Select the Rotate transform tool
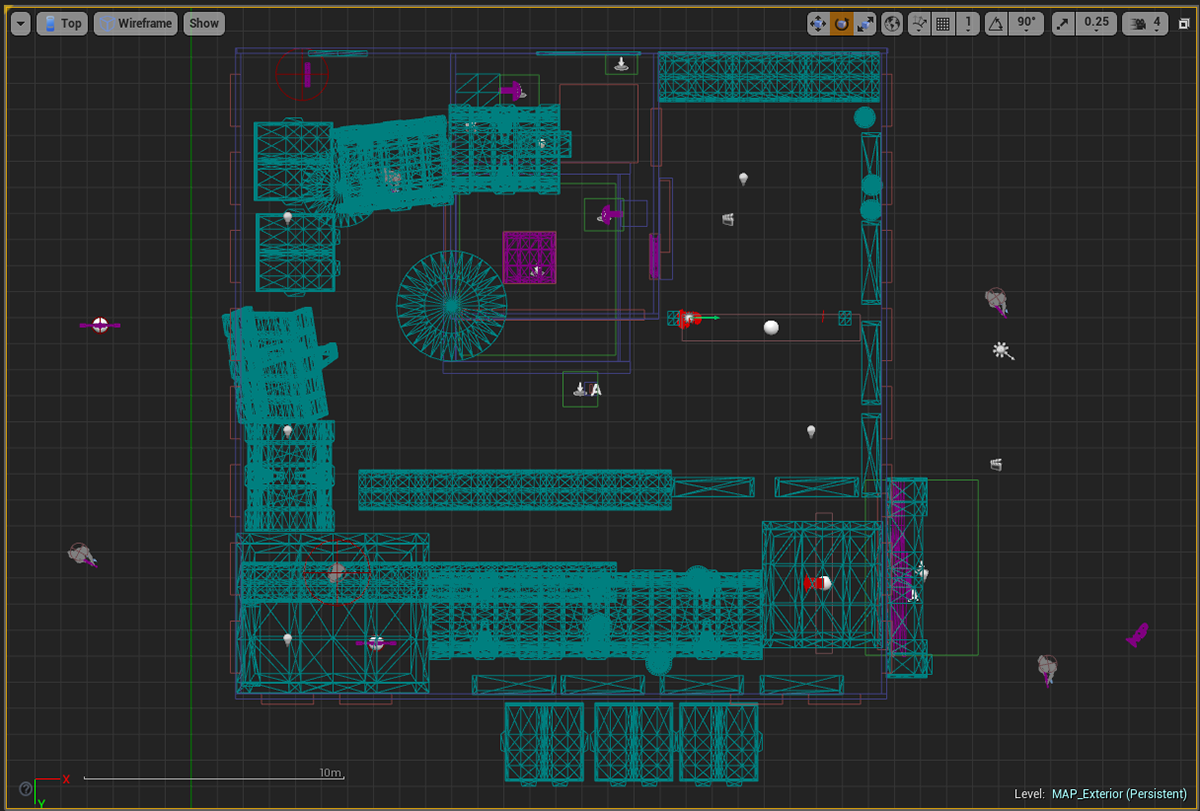Viewport: 1200px width, 811px height. [842, 23]
